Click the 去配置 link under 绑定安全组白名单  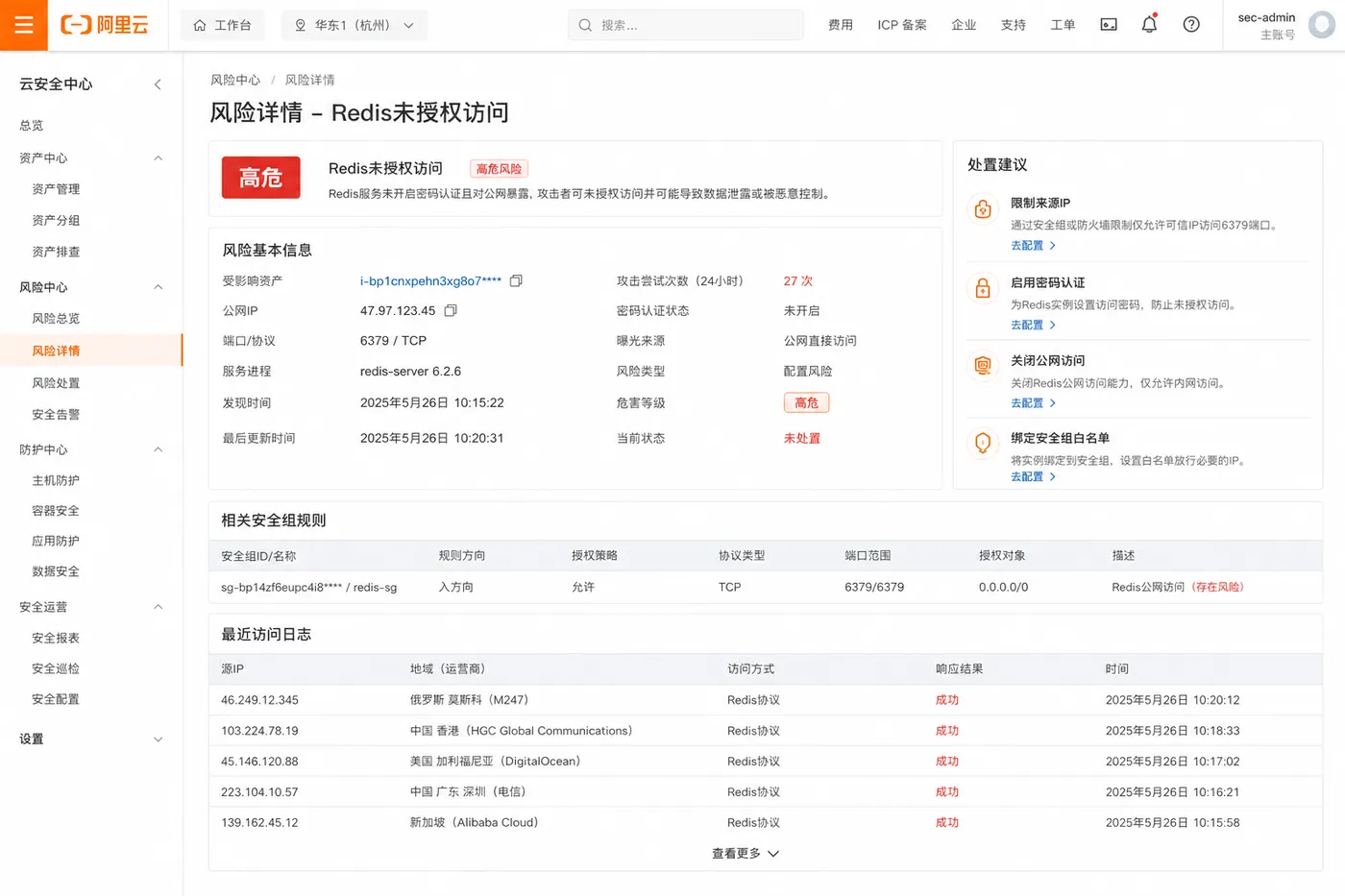pos(1033,477)
